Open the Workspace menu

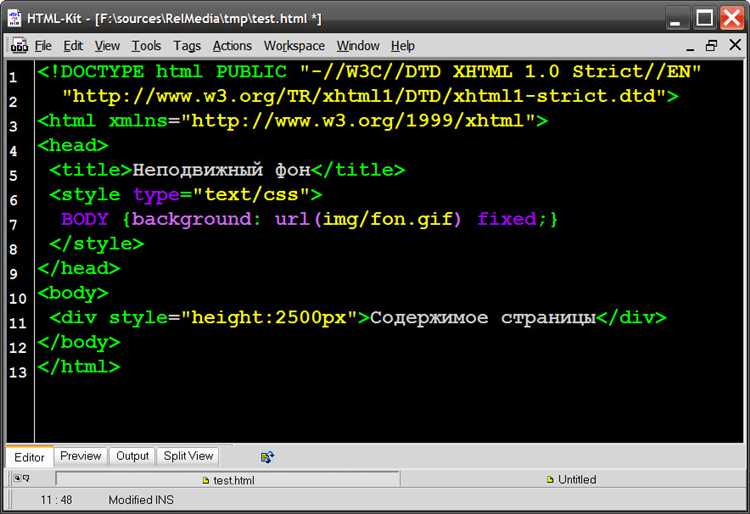point(294,46)
